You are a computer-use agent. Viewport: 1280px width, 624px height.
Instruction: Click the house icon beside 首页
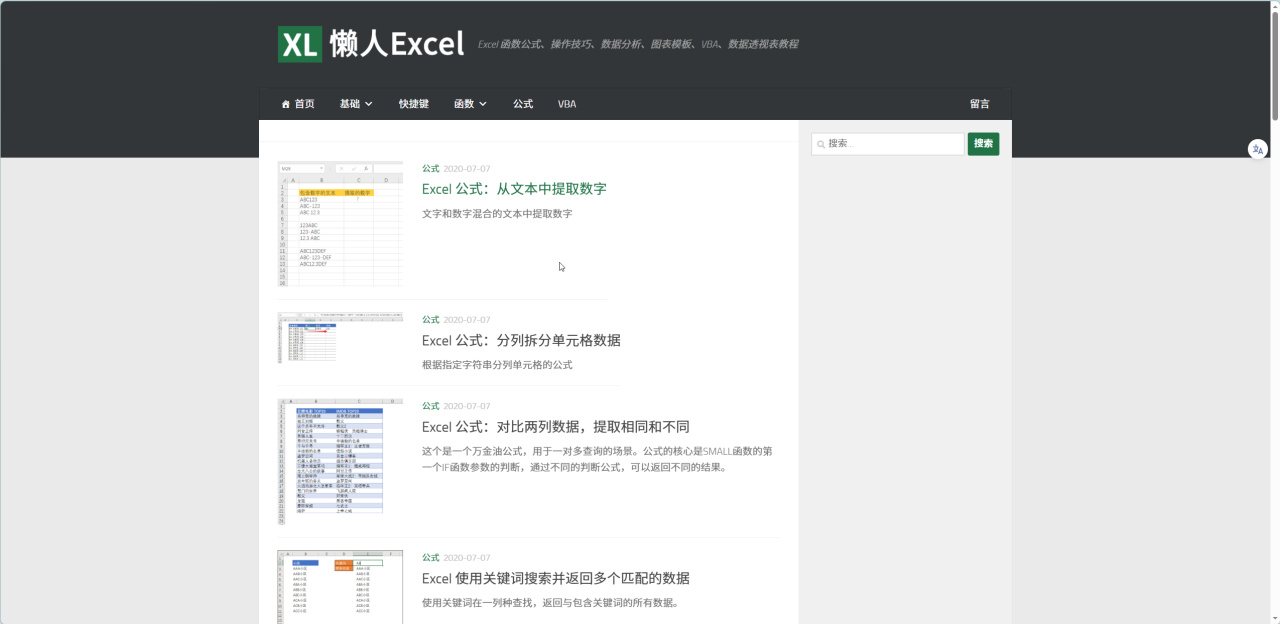pyautogui.click(x=286, y=104)
